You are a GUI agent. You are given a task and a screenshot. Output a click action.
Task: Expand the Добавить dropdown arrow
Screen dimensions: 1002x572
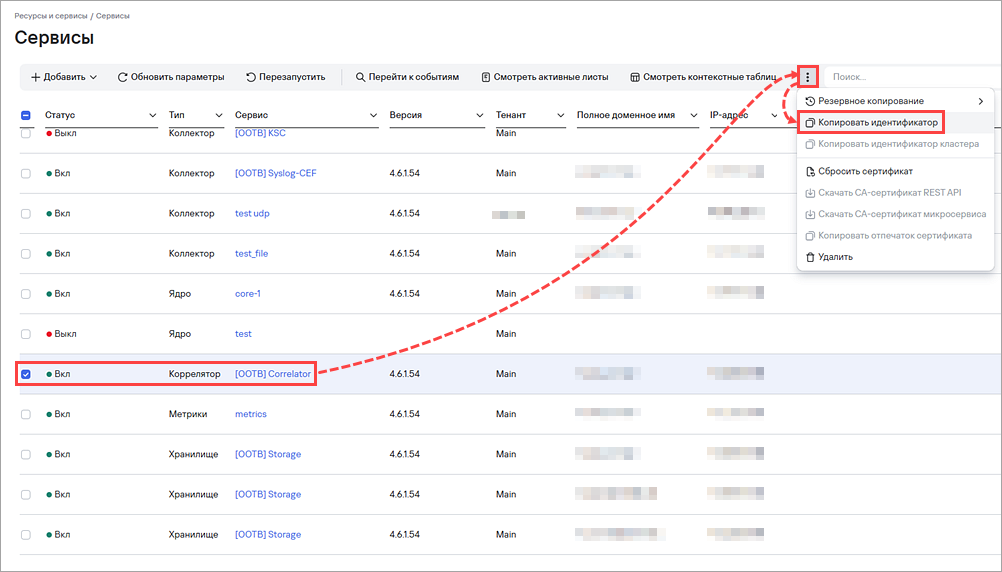pyautogui.click(x=93, y=77)
